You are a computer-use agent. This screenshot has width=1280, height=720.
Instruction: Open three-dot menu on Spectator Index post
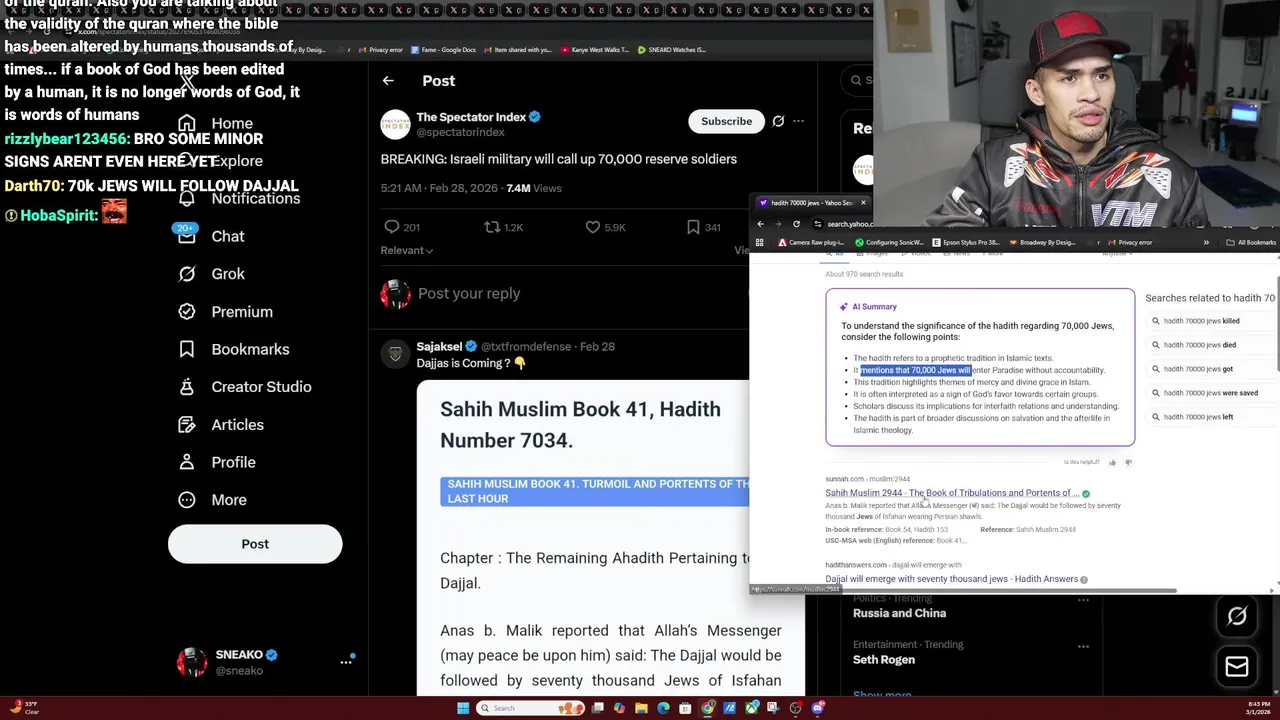click(798, 121)
